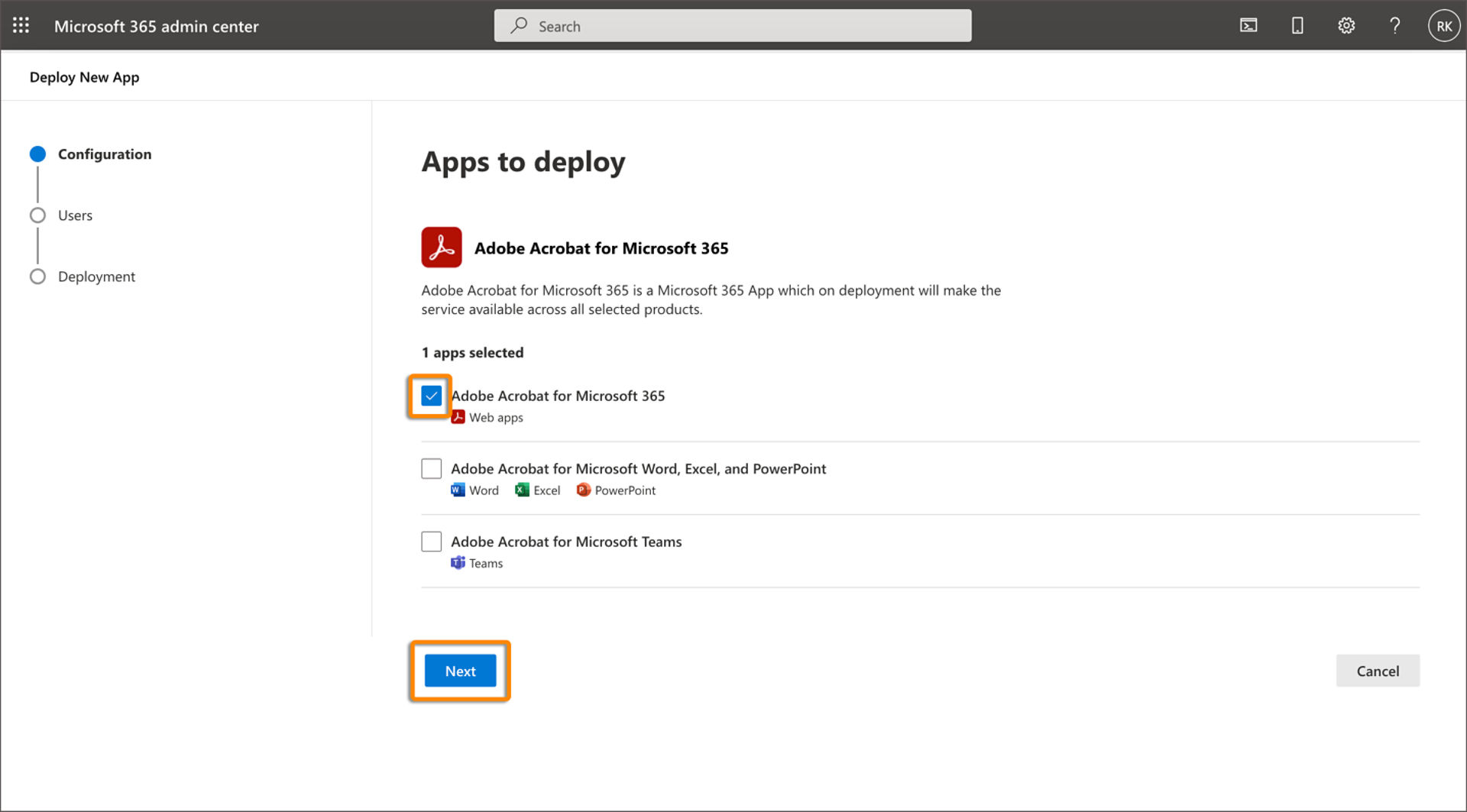Screen dimensions: 1467x812
Task: Click the 'Word' label under second app
Action: [484, 490]
